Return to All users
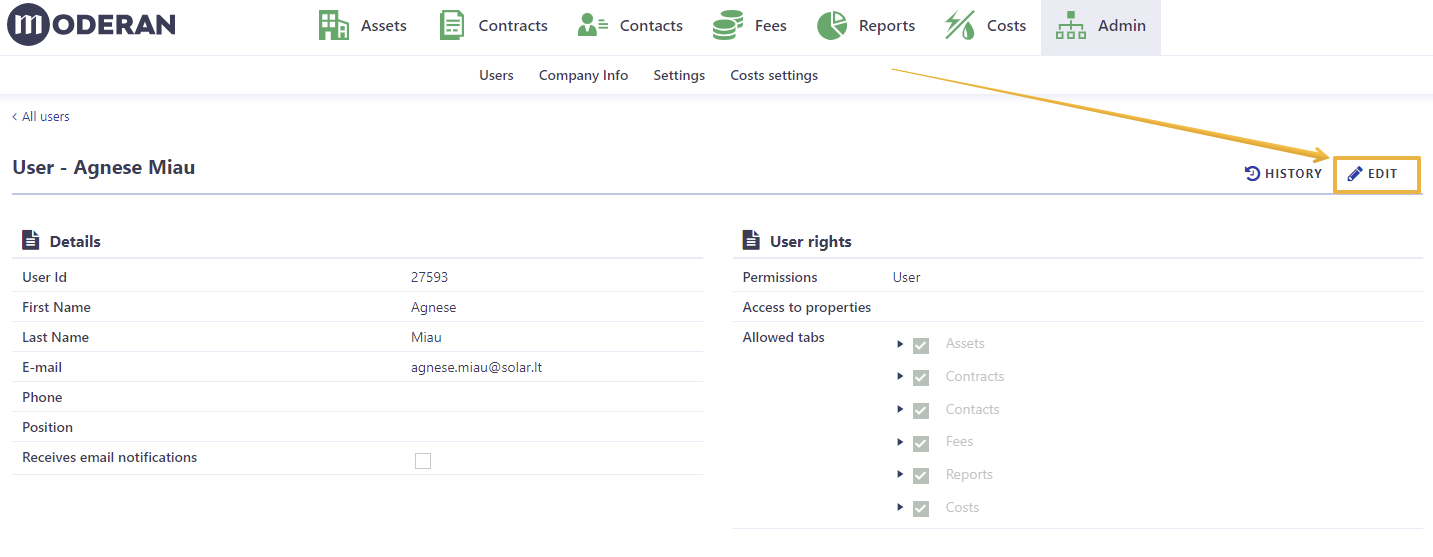The width and height of the screenshot is (1433, 557). [41, 117]
